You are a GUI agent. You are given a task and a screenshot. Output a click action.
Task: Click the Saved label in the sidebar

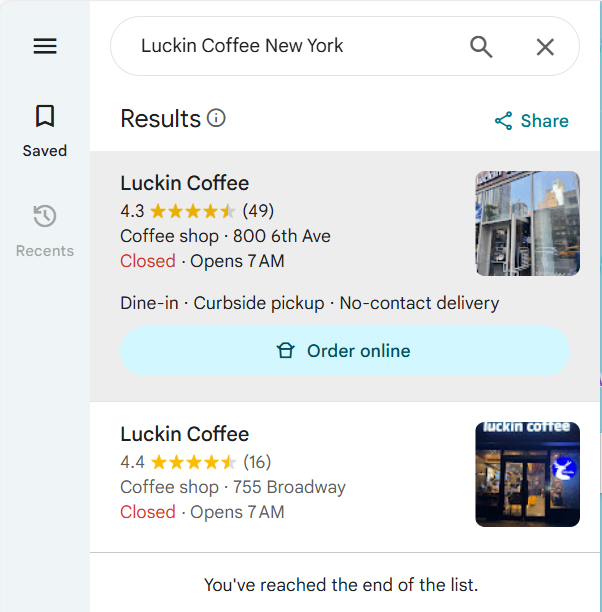click(x=45, y=151)
